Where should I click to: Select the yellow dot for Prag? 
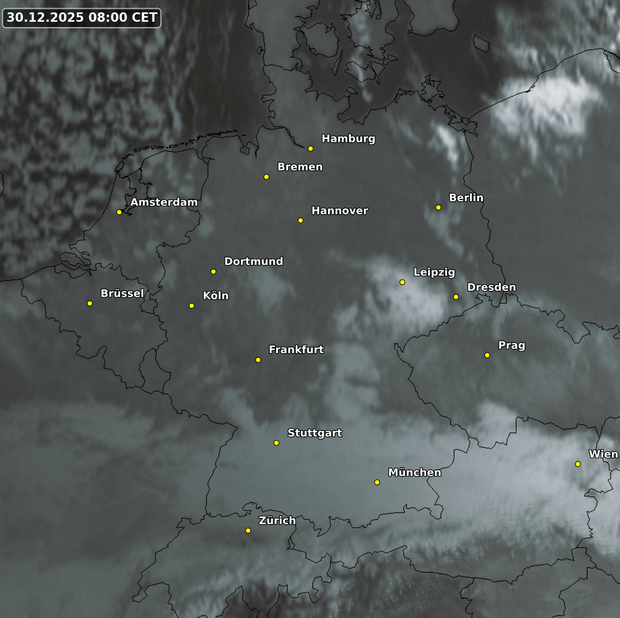click(x=487, y=355)
